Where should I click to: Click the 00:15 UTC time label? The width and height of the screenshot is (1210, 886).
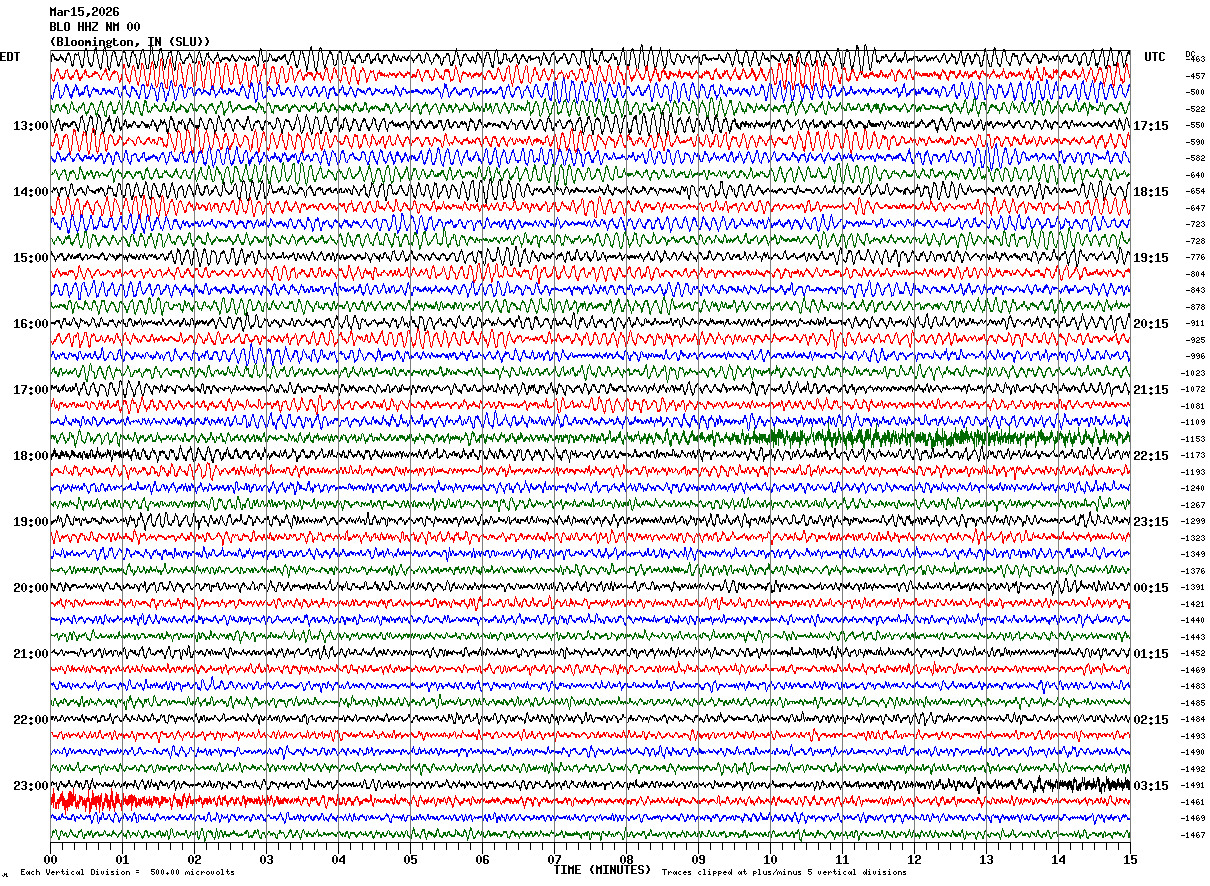pos(1151,588)
